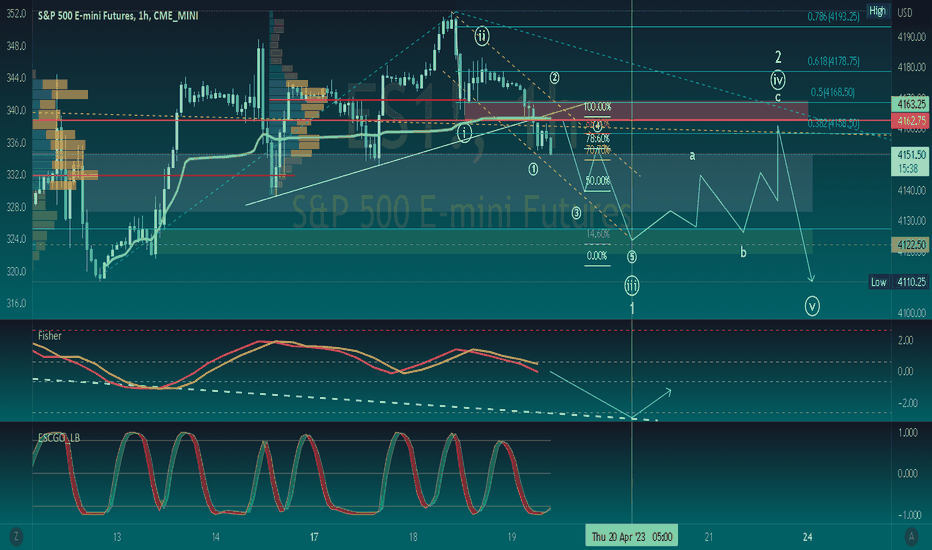The image size is (932, 550).
Task: Select the large wave label 2
Action: point(778,57)
